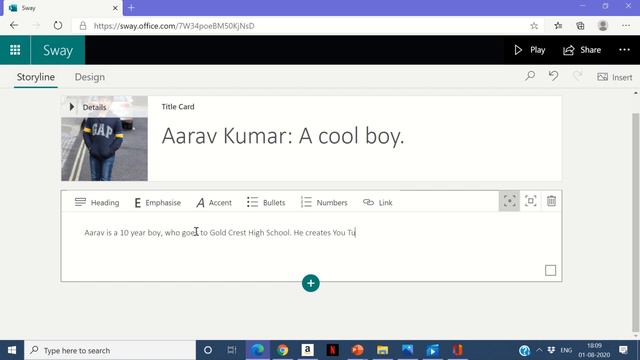Open the Sway more options ellipsis

pos(624,50)
